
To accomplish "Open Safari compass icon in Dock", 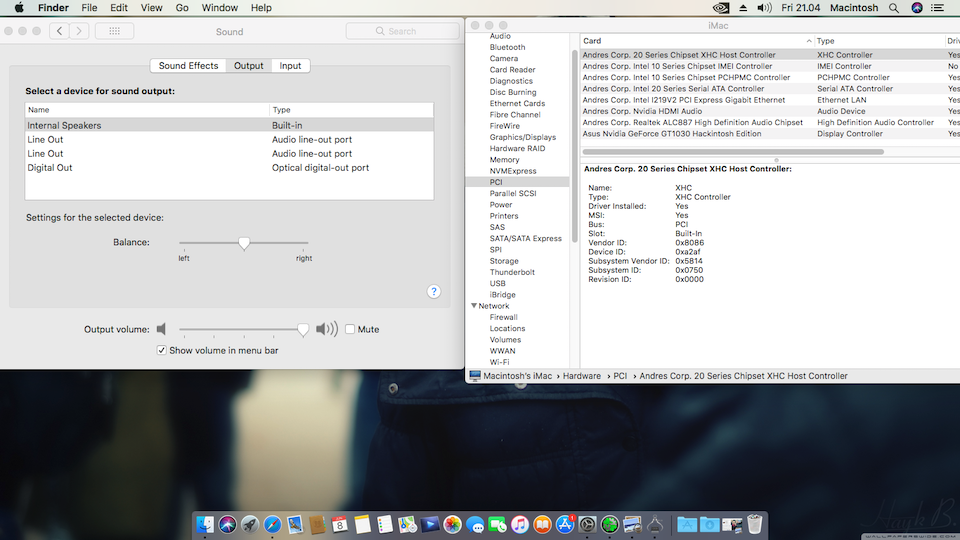I will 272,525.
